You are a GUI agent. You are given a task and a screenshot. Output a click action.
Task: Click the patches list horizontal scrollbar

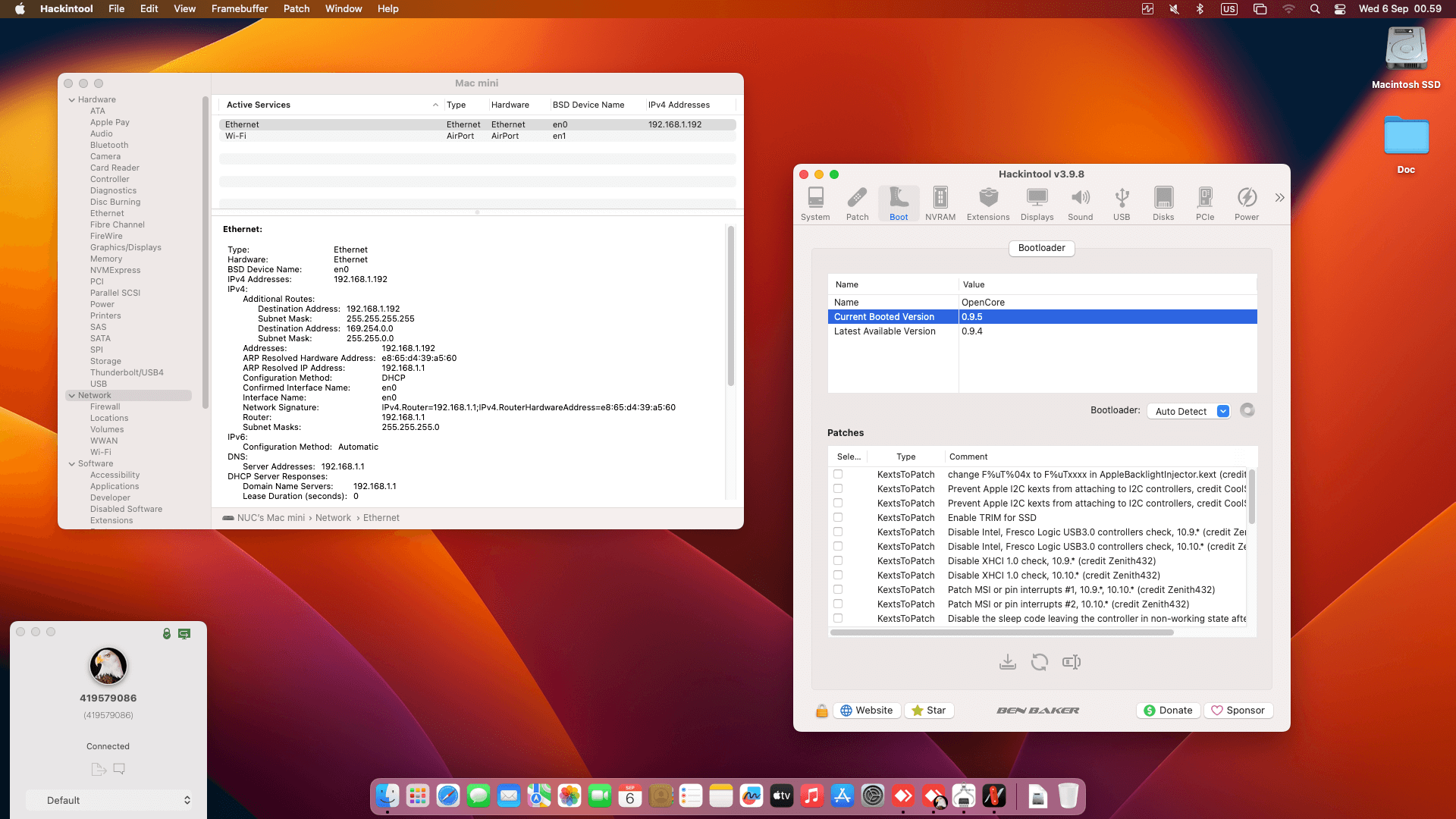tap(1001, 632)
